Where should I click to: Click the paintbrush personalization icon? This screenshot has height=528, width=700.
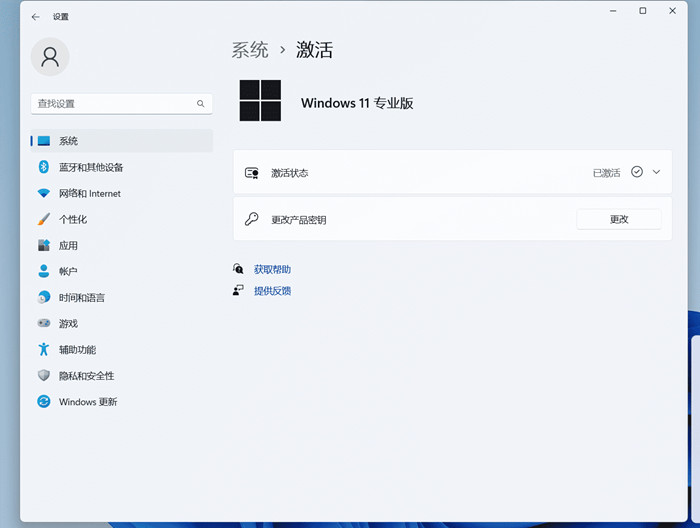(44, 219)
